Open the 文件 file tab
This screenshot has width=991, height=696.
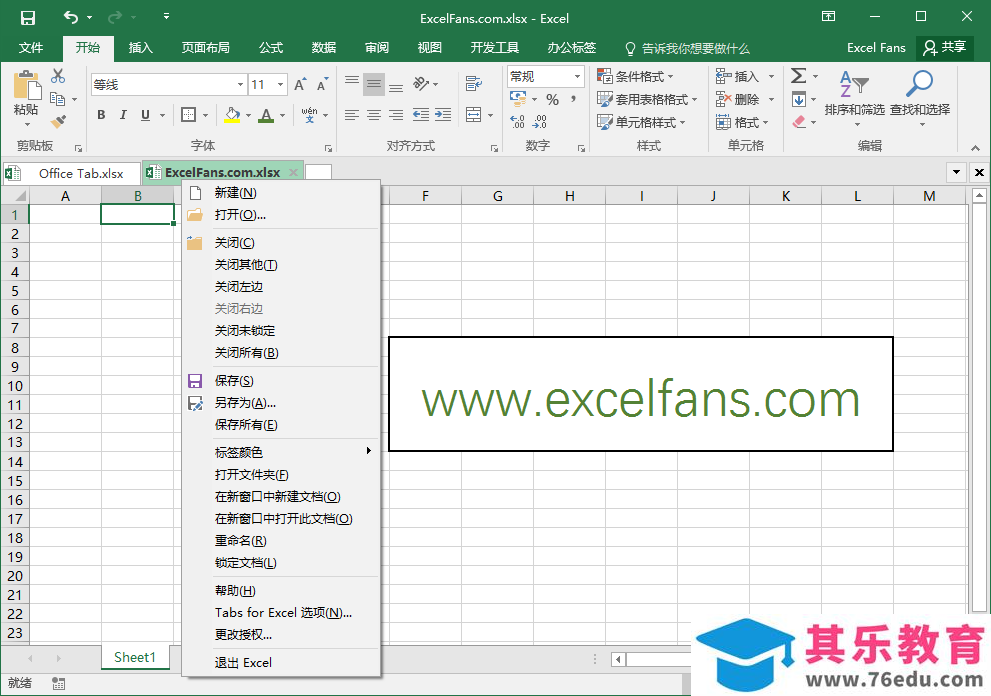point(31,47)
